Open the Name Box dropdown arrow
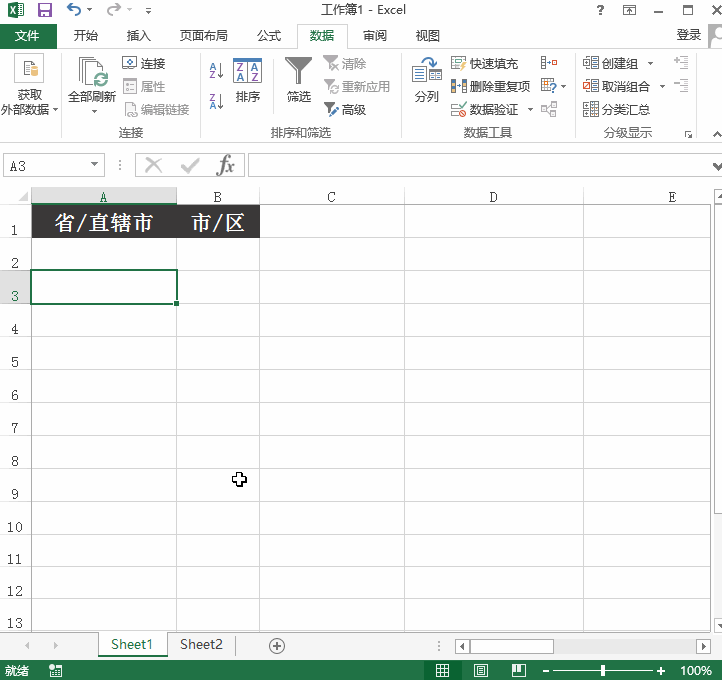The height and width of the screenshot is (680, 722). point(95,166)
